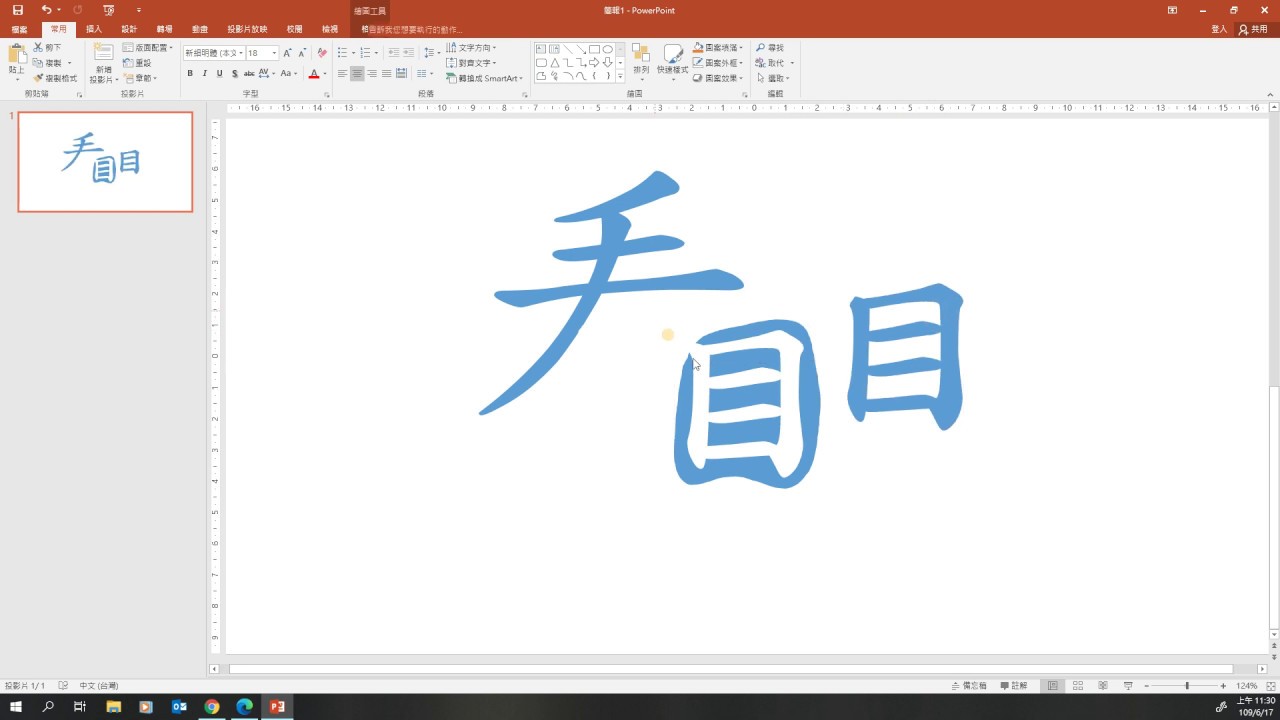Click the Clear Formatting eraser icon
This screenshot has width=1280, height=720.
point(322,52)
